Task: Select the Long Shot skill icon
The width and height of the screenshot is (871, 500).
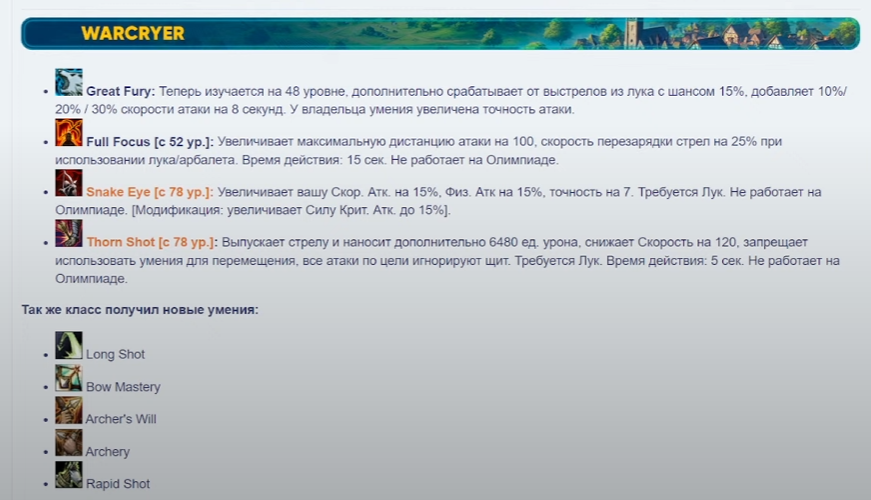Action: click(x=68, y=345)
